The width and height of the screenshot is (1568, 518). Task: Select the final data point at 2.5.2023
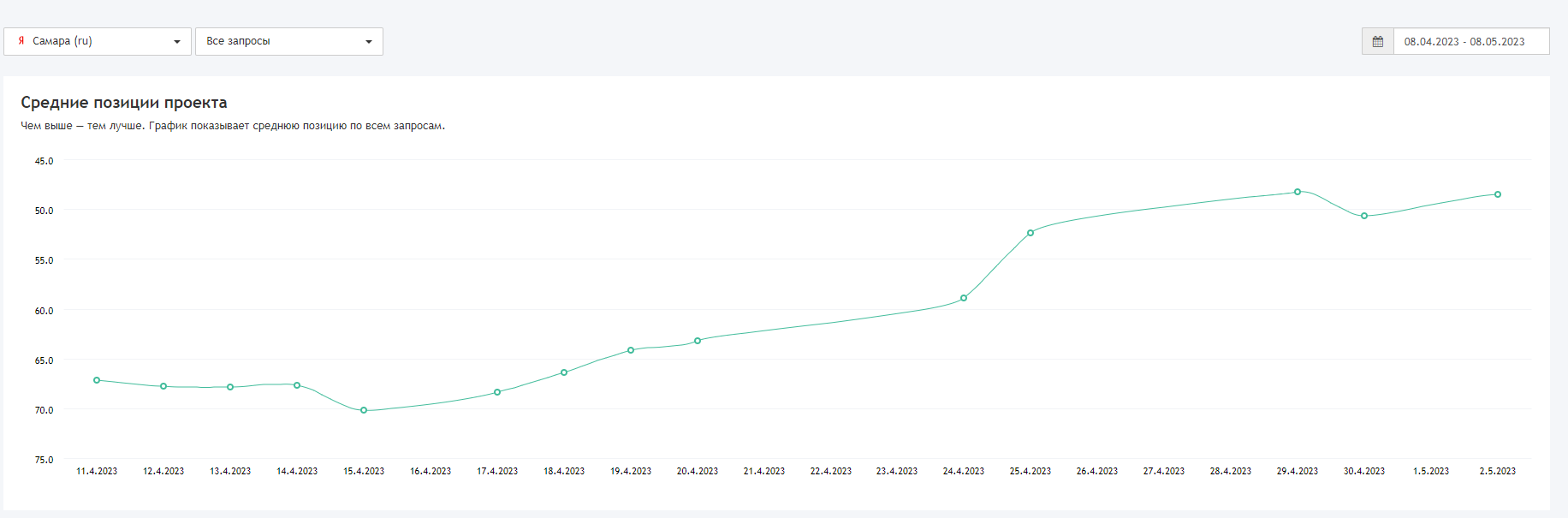[x=1498, y=194]
